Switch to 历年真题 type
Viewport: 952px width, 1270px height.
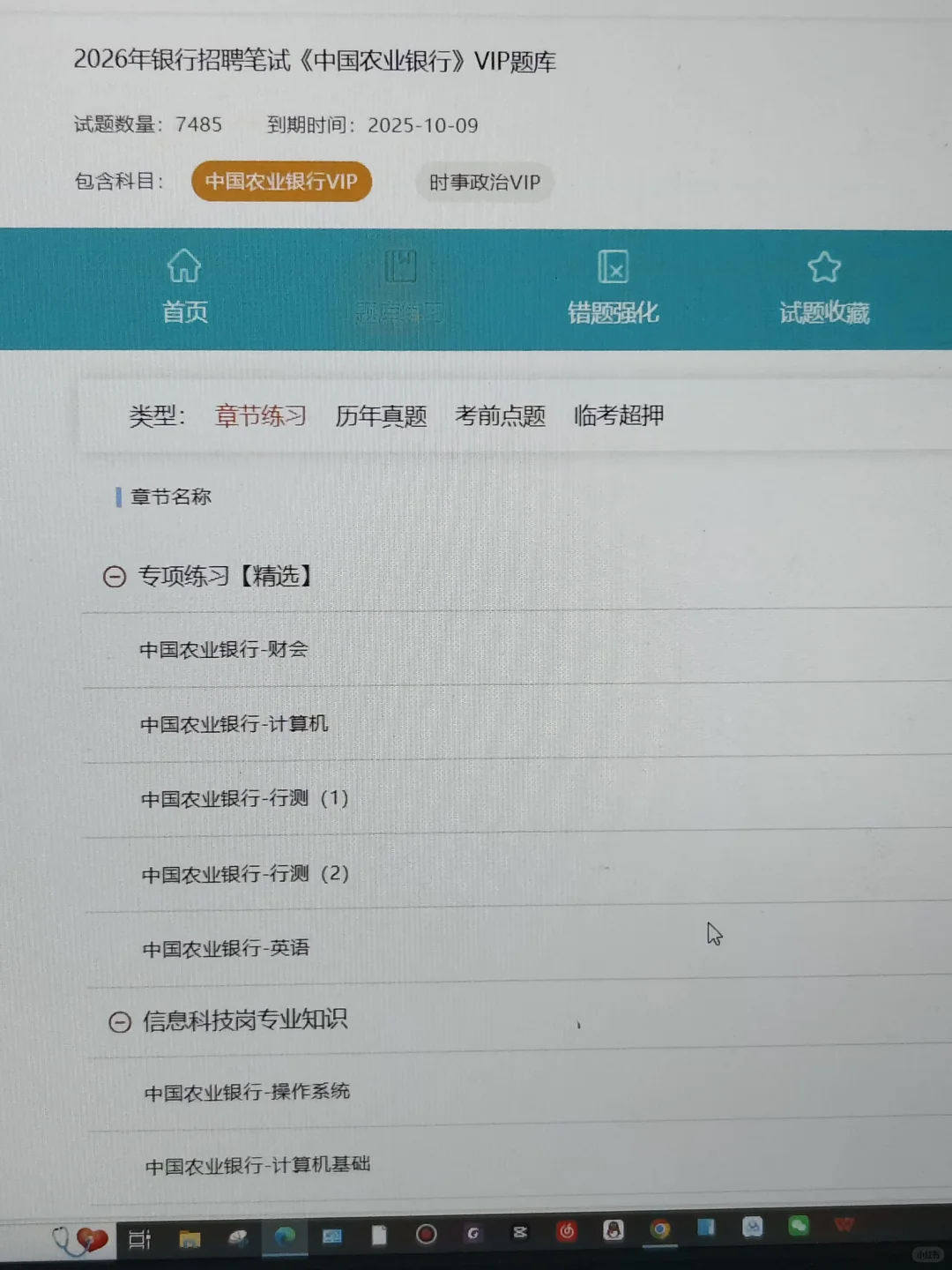pyautogui.click(x=381, y=415)
